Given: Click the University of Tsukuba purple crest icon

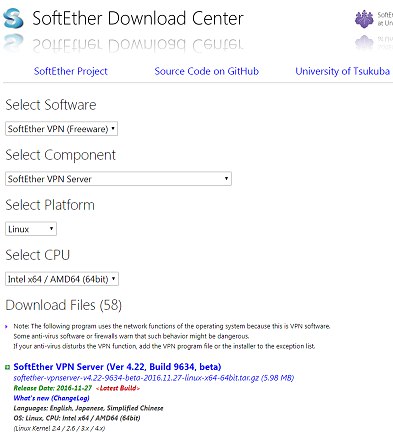Looking at the screenshot, I should coord(364,19).
